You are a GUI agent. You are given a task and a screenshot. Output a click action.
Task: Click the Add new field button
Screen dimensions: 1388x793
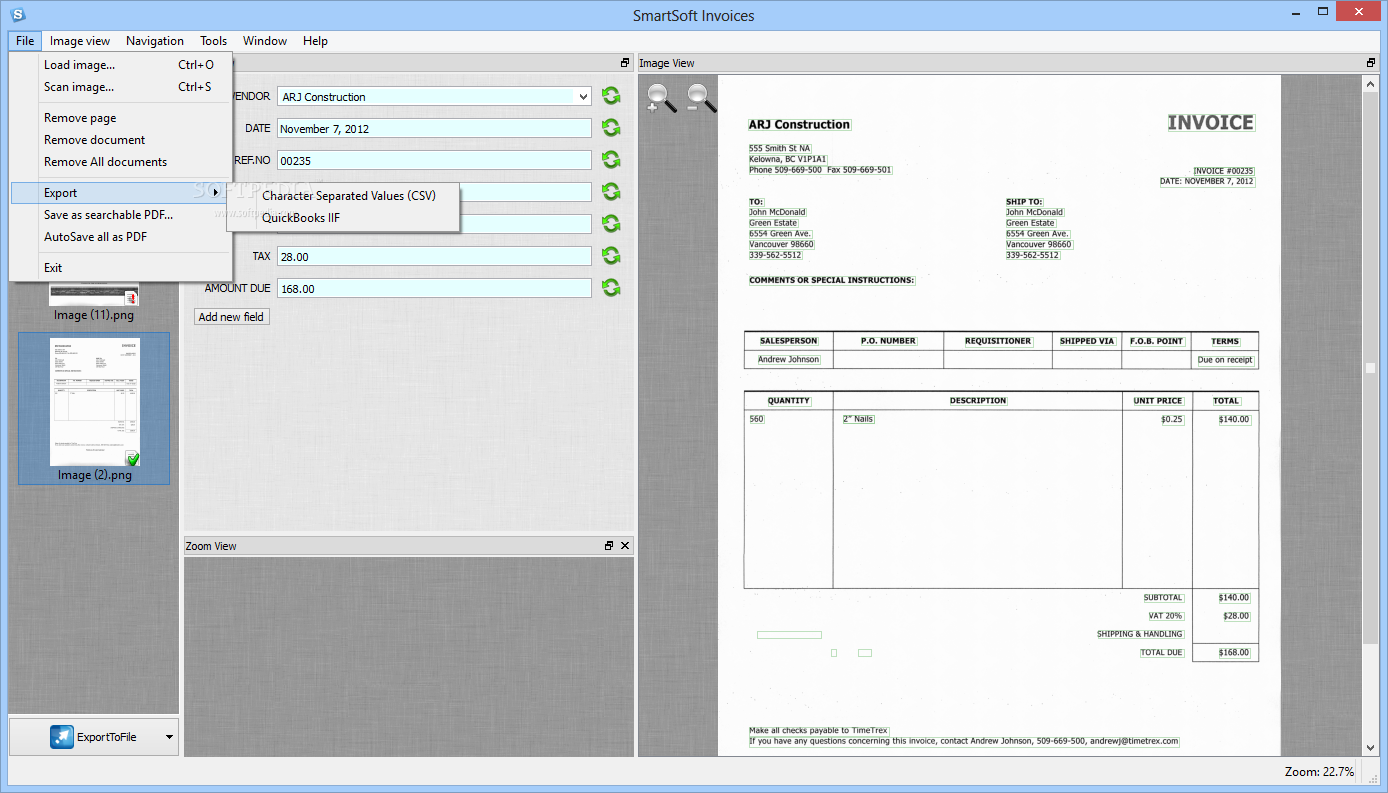click(x=231, y=317)
